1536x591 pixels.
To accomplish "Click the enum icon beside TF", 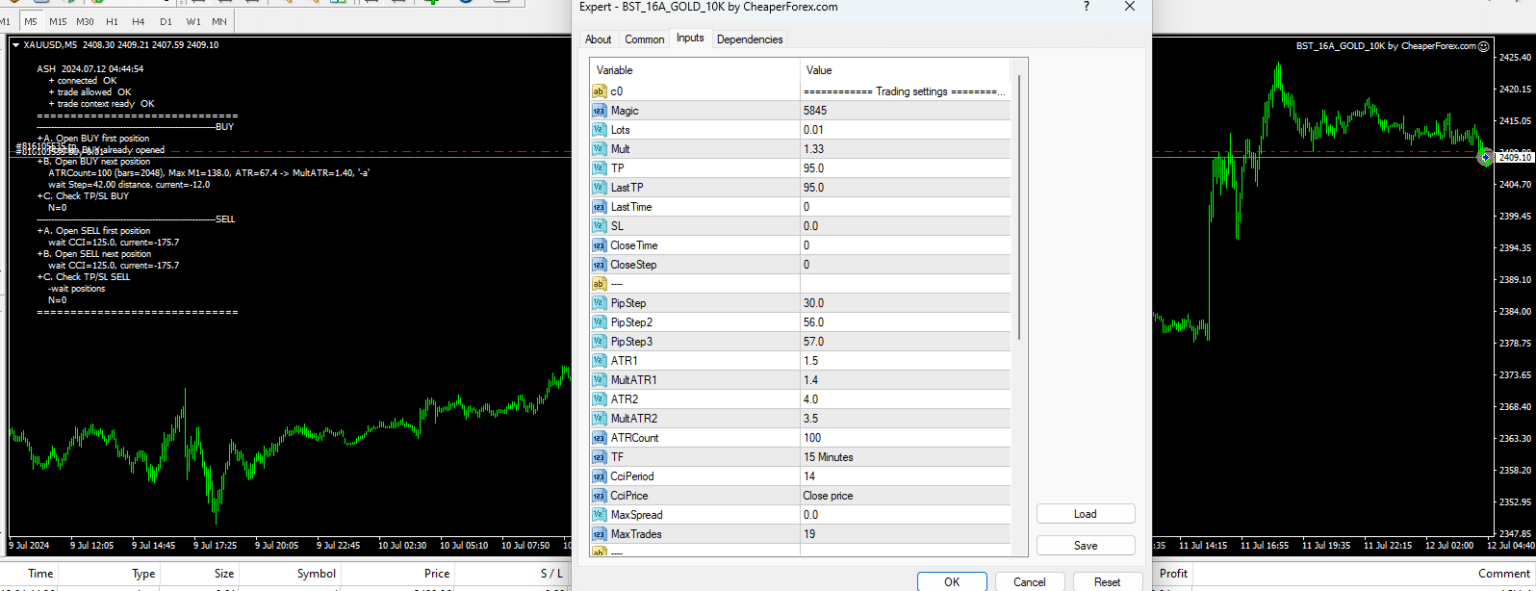I will point(599,457).
